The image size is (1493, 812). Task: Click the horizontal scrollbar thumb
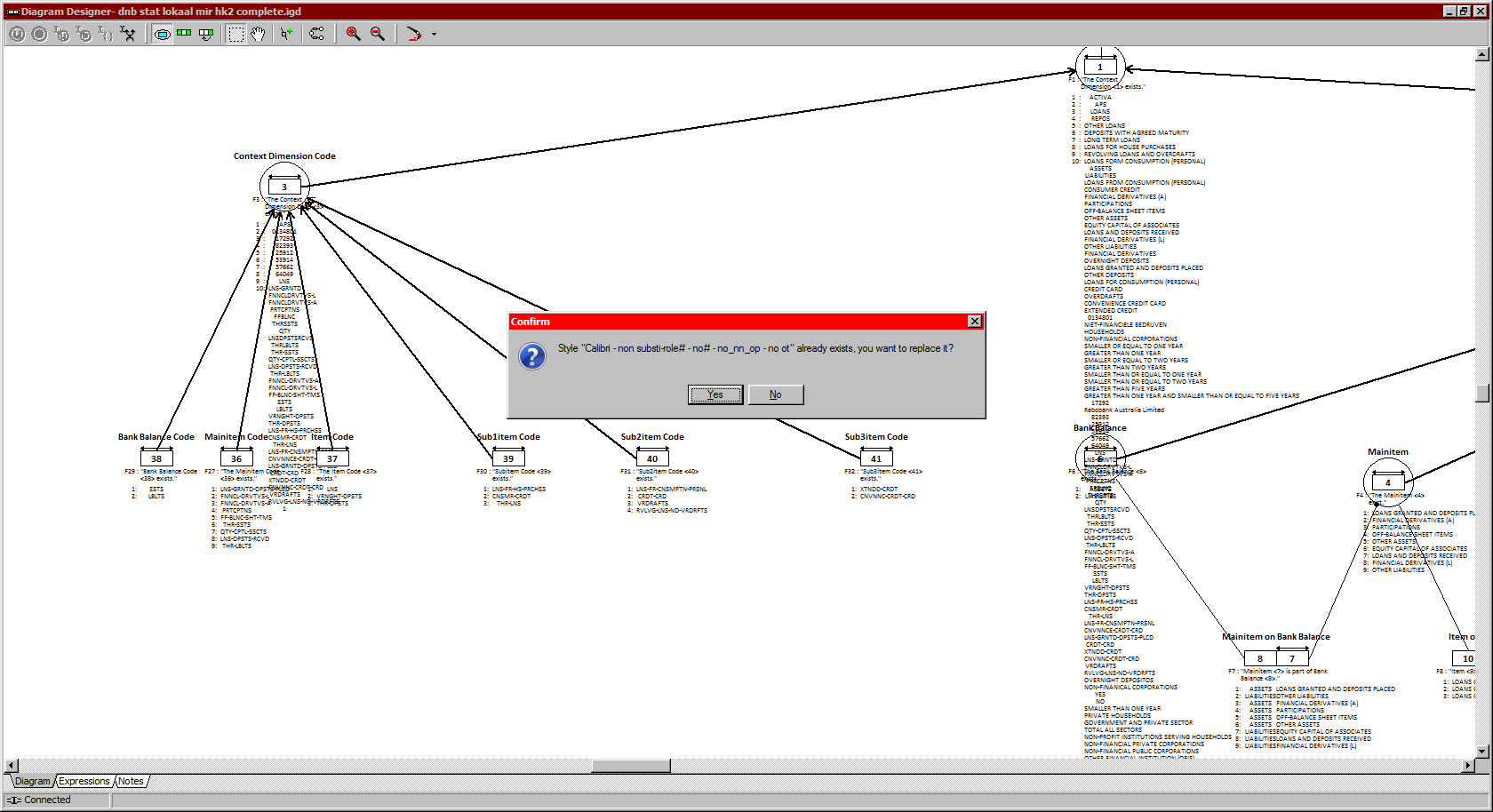tap(631, 766)
